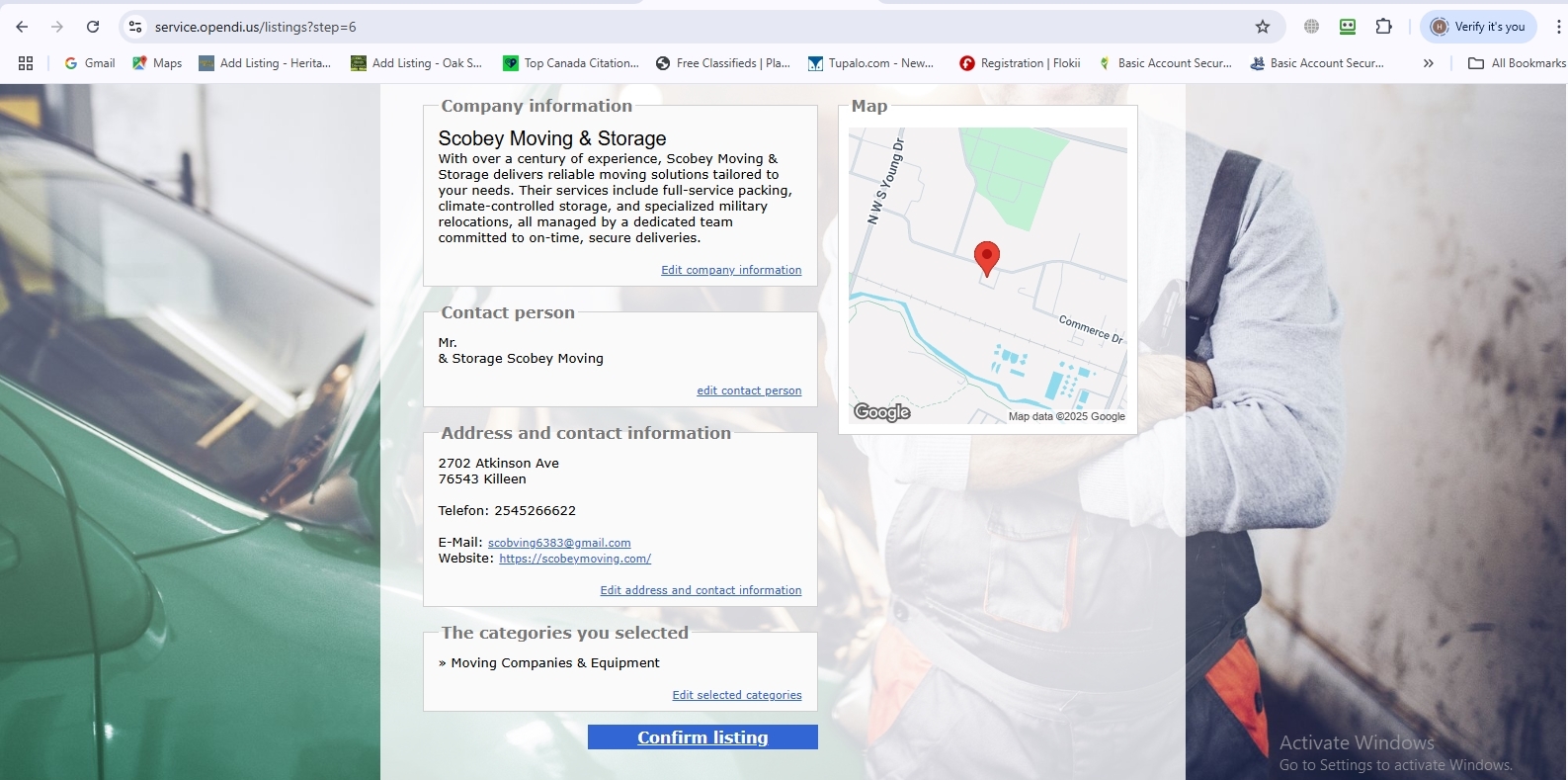Click the green extension icon in toolbar
The image size is (1568, 780).
[x=1348, y=27]
